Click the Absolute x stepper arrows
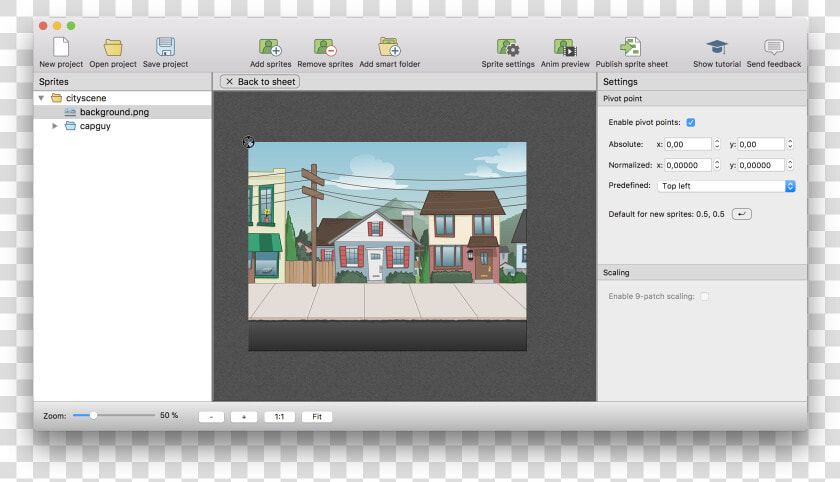The width and height of the screenshot is (840, 482). pyautogui.click(x=717, y=144)
